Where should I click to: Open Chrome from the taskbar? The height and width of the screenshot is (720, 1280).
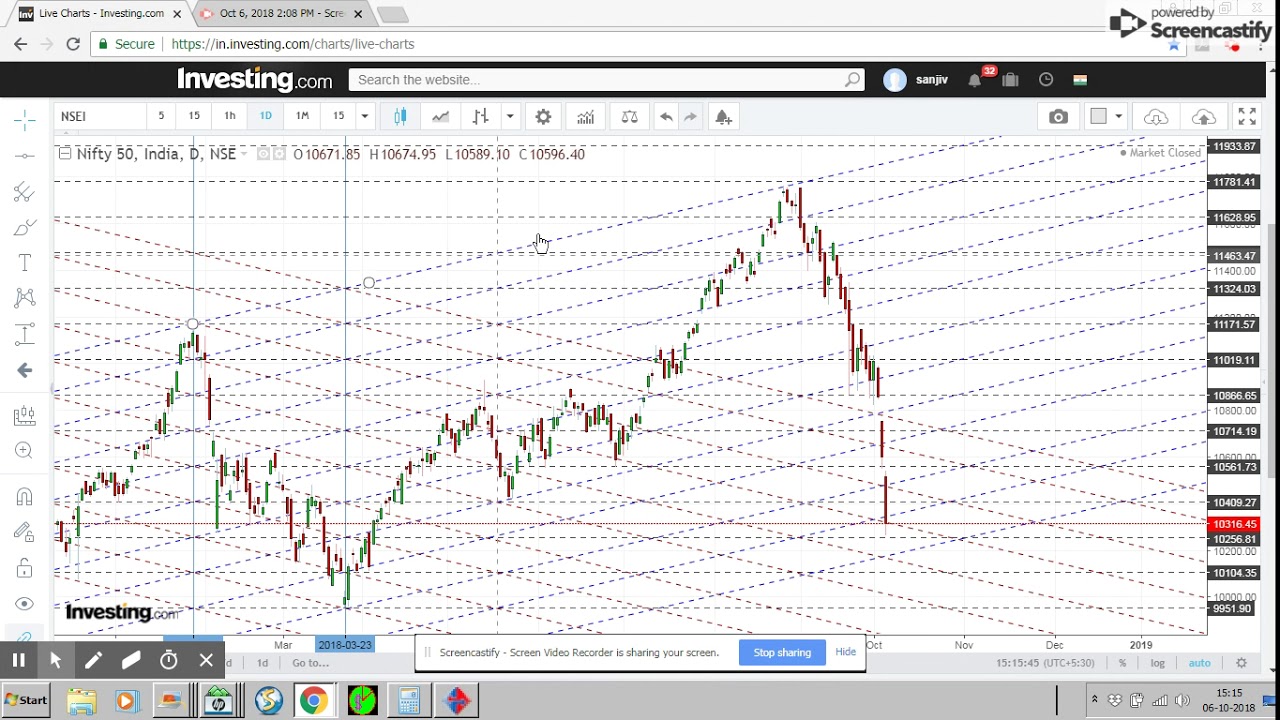[x=313, y=700]
